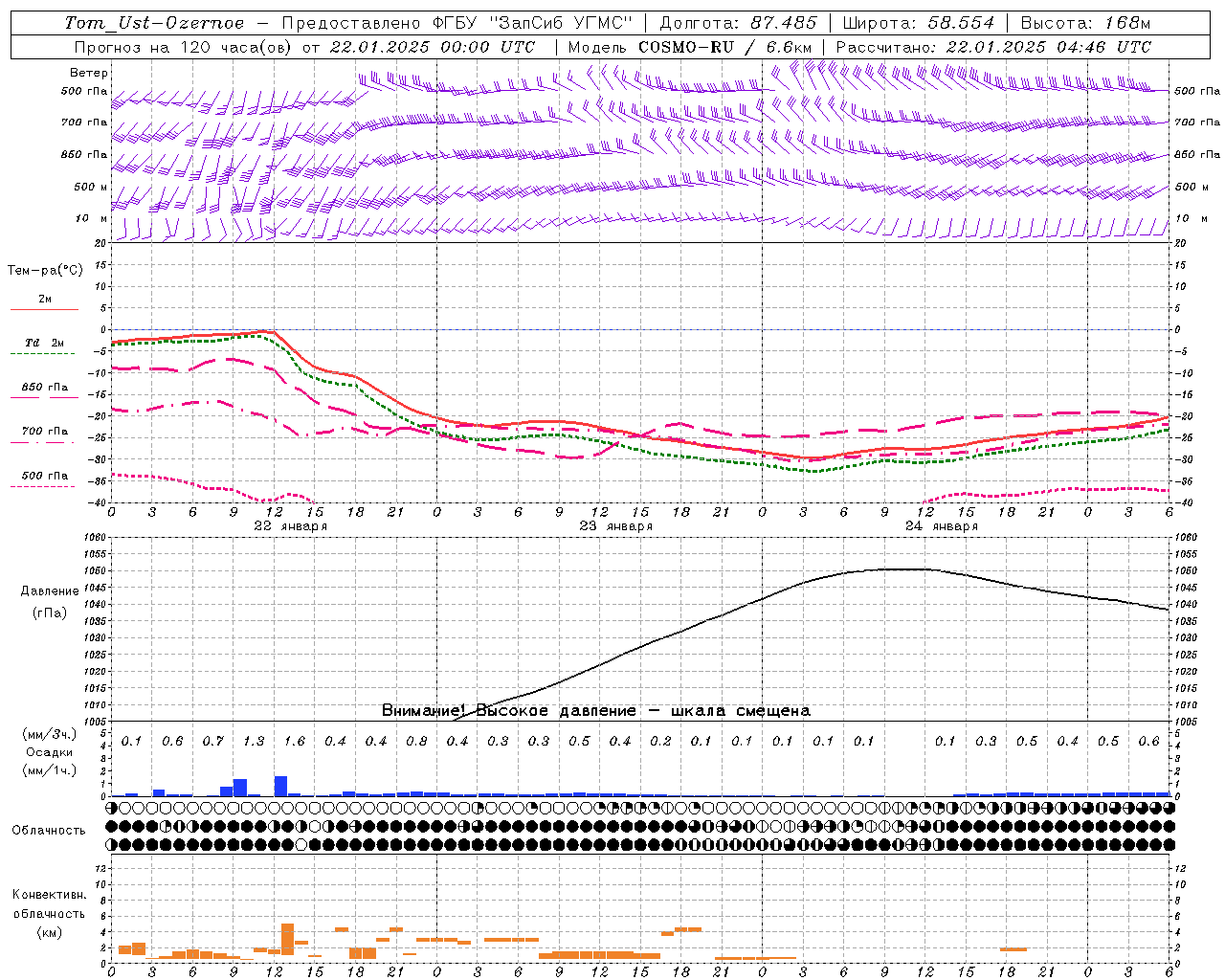Click "700 гПа" in the temperature legend

coord(45,432)
